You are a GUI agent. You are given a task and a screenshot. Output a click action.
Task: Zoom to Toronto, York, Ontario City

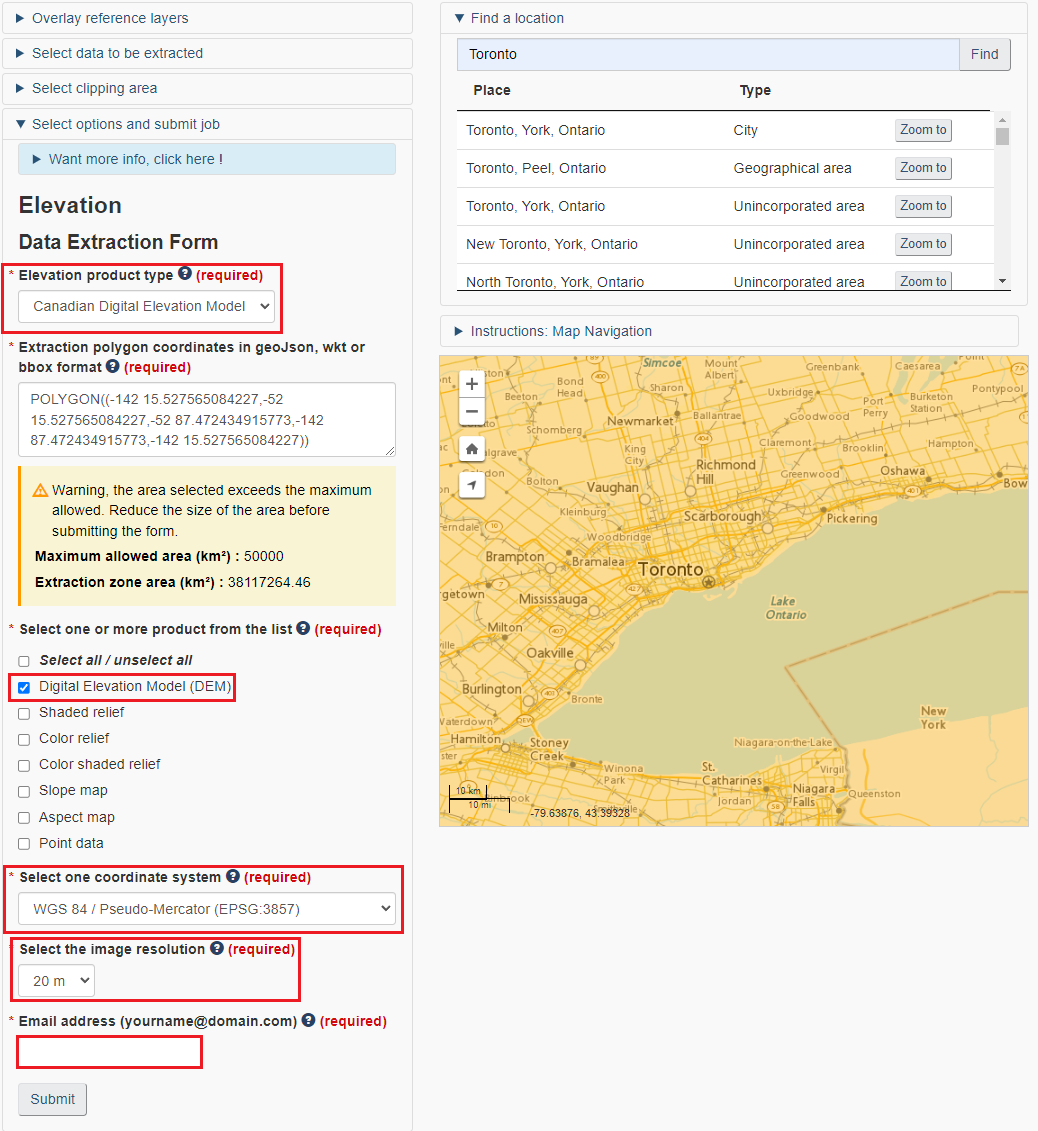tap(922, 130)
